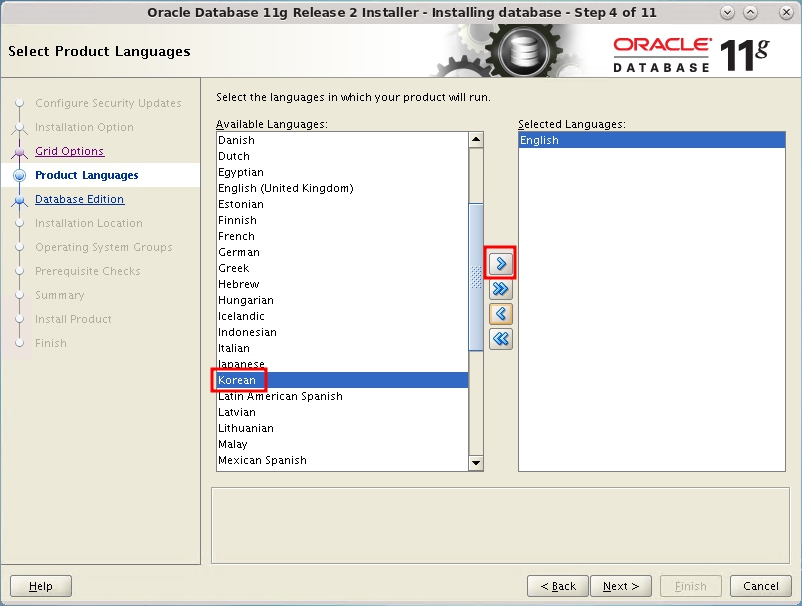802x606 pixels.
Task: Select Greek in the language list
Action: (x=342, y=268)
